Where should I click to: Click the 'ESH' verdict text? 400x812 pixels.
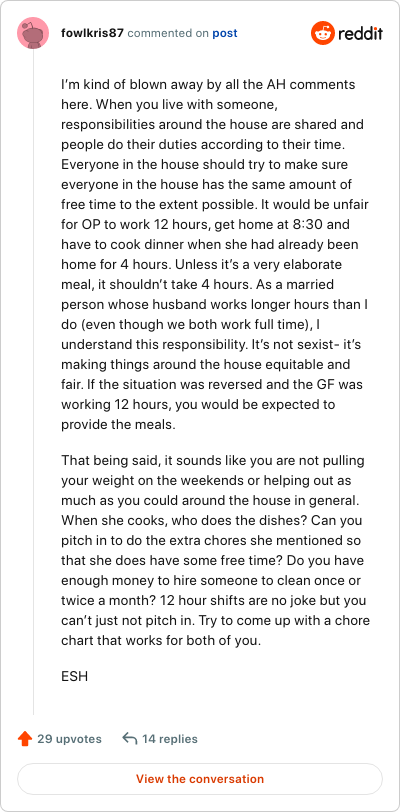pos(74,676)
